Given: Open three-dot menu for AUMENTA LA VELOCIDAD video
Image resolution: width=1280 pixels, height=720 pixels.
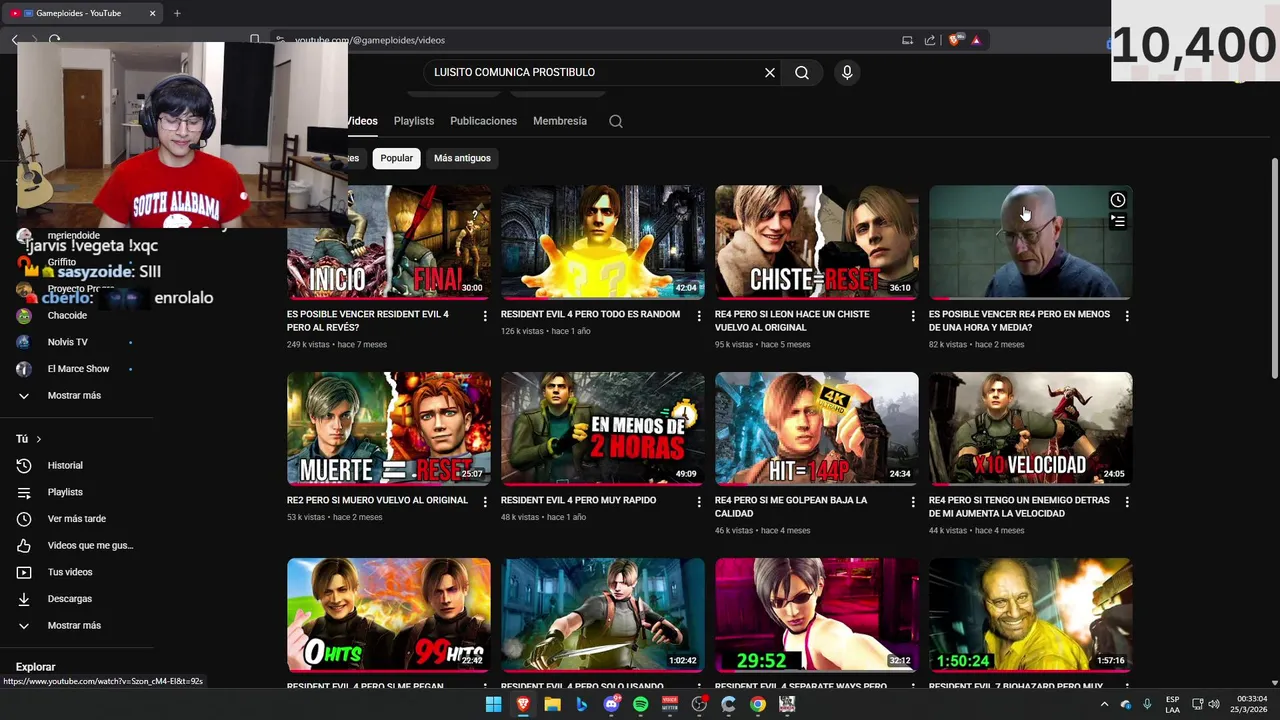Looking at the screenshot, I should tap(1127, 502).
